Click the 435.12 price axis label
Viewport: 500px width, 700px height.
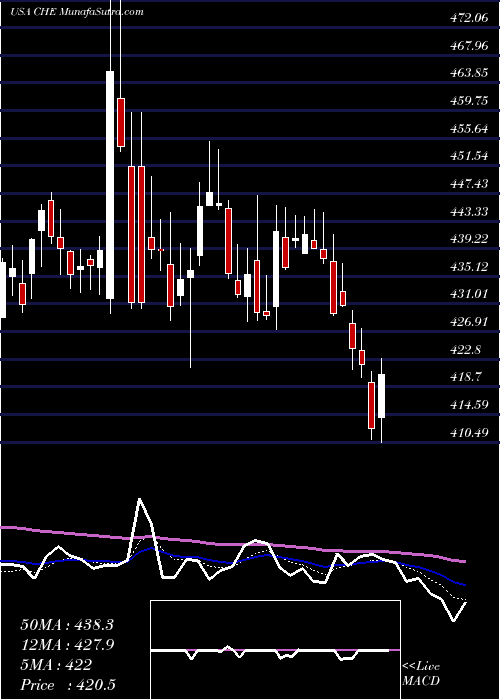pos(469,267)
